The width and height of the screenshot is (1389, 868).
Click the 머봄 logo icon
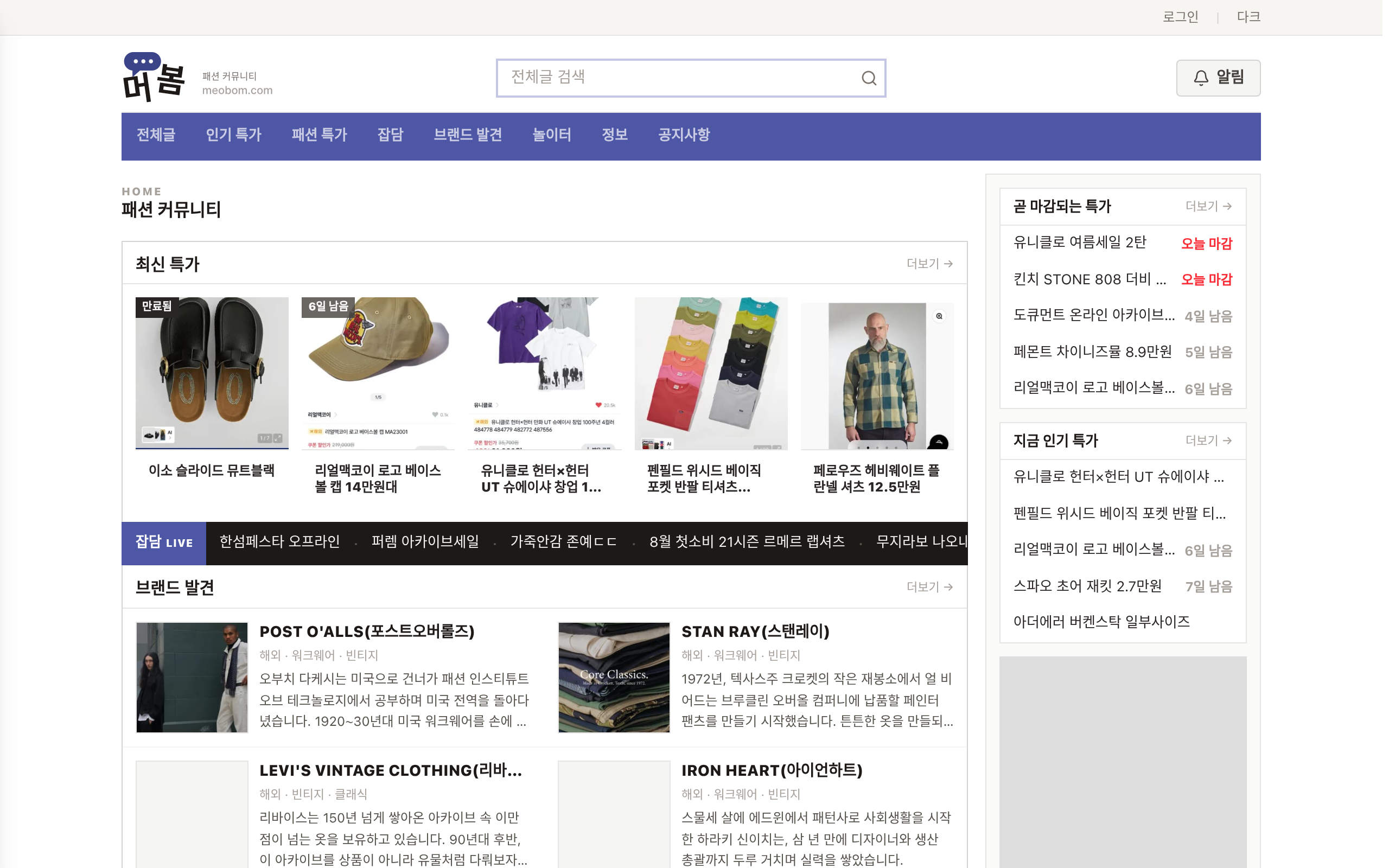click(155, 77)
